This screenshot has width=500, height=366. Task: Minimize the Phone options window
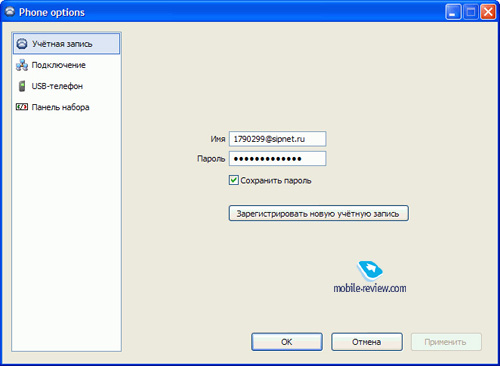pyautogui.click(x=453, y=12)
